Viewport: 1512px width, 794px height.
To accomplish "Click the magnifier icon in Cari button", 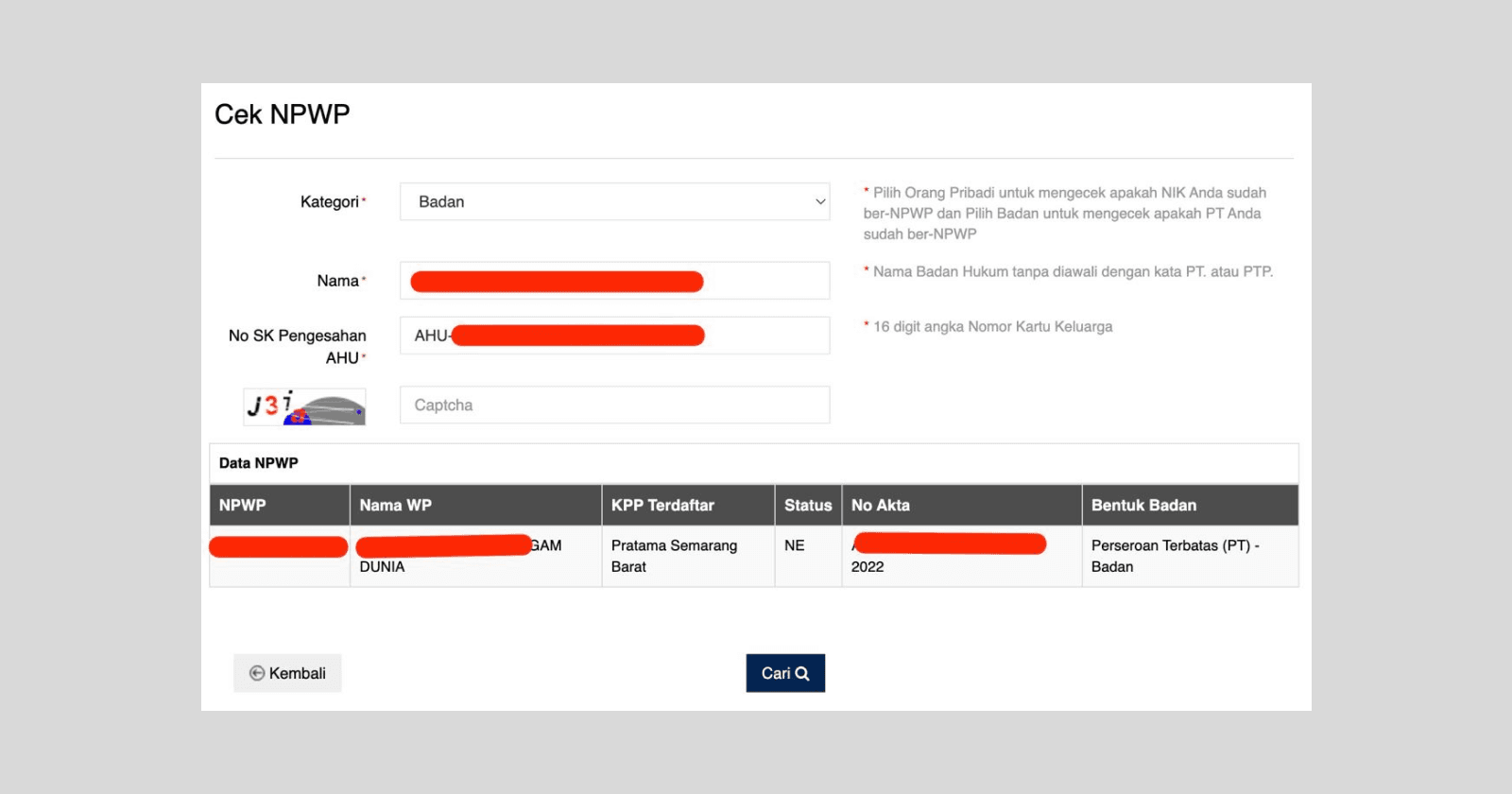I will click(x=802, y=674).
